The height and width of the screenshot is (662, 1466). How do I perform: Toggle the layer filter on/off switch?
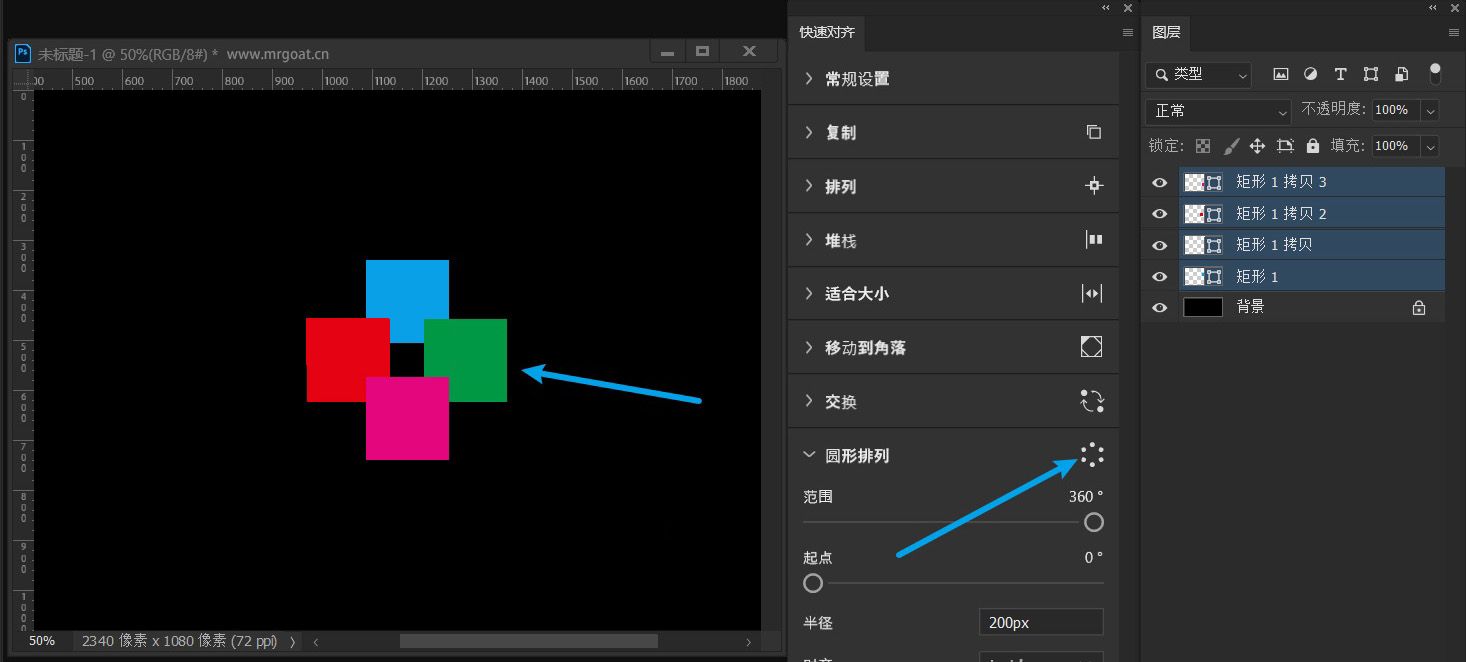(x=1435, y=74)
